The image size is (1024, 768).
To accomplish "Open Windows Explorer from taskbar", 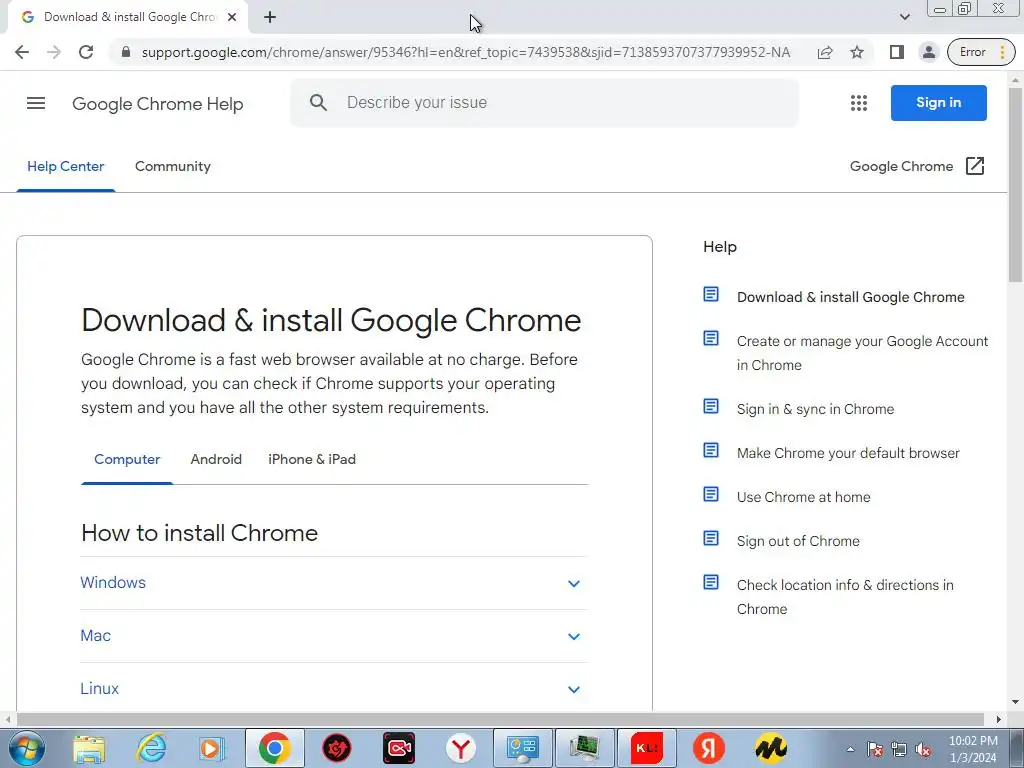I will pyautogui.click(x=89, y=748).
